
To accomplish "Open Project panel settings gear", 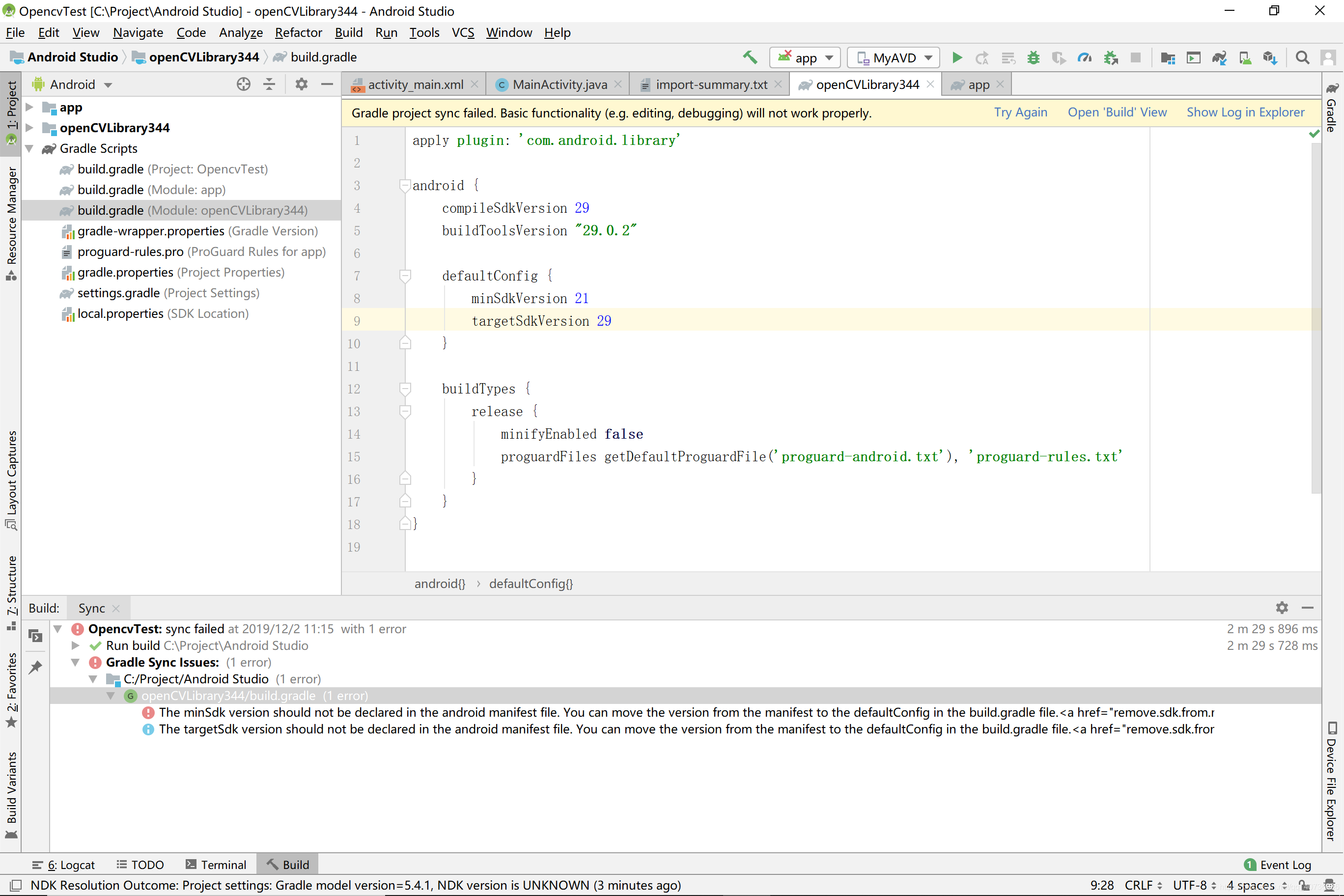I will point(301,84).
